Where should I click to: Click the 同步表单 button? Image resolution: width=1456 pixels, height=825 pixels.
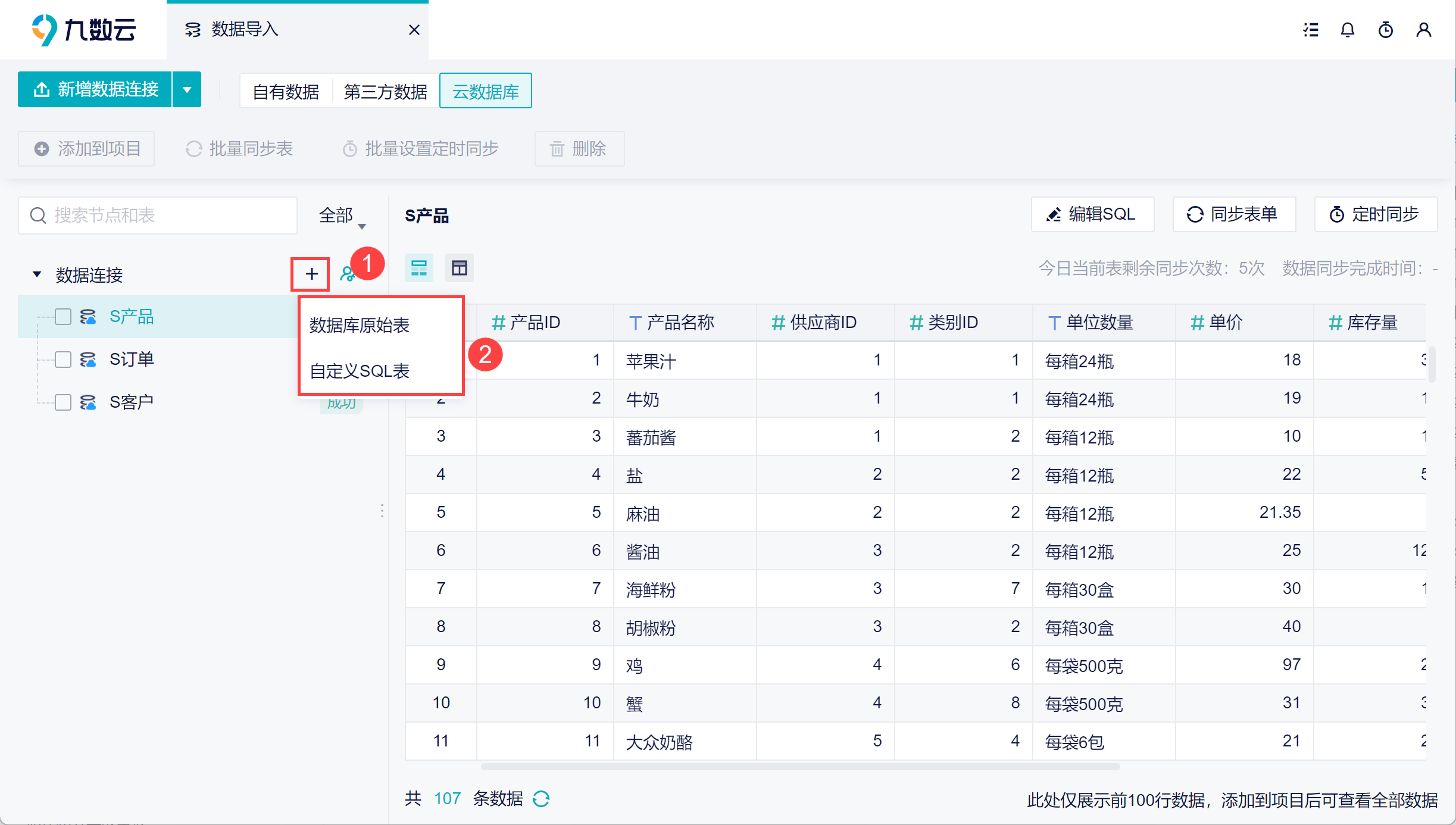pos(1233,214)
